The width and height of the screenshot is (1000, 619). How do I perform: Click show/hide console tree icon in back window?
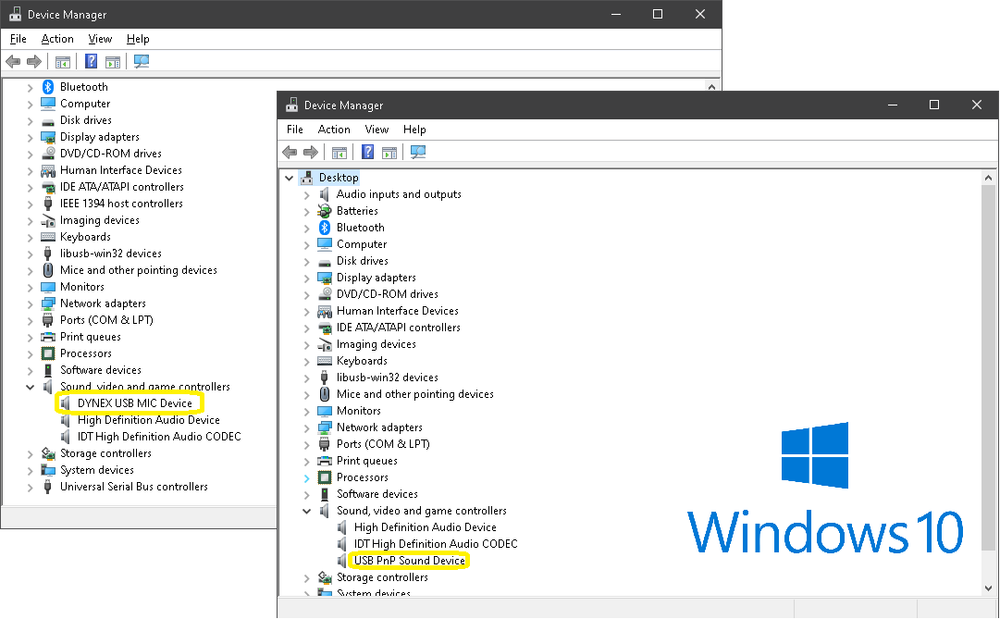(63, 62)
